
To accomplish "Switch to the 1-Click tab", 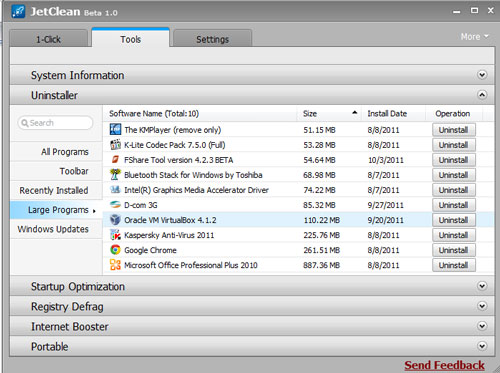I will 49,39.
